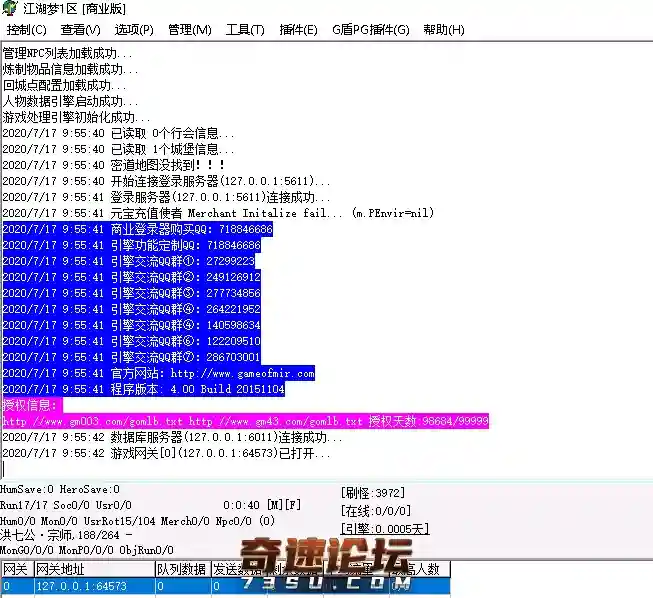Screen dimensions: 653x598
Task: Click the 队列数据 column header
Action: click(x=183, y=569)
